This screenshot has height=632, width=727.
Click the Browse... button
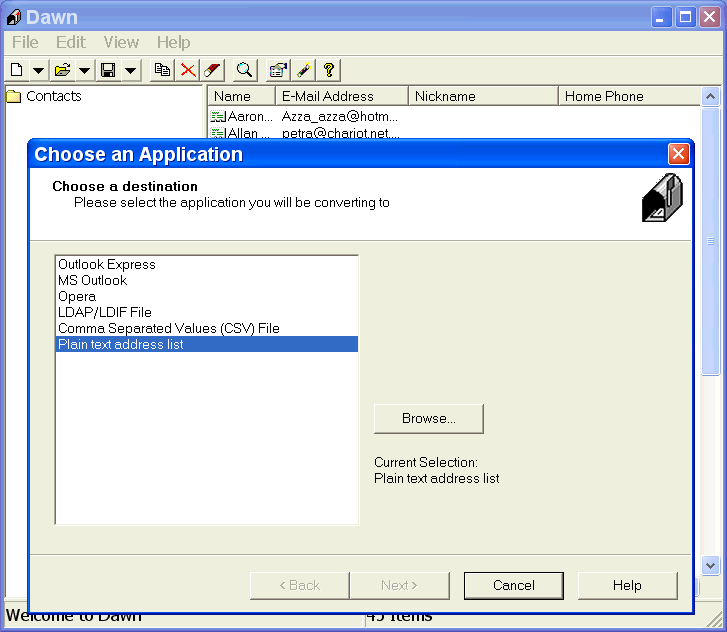(x=428, y=419)
